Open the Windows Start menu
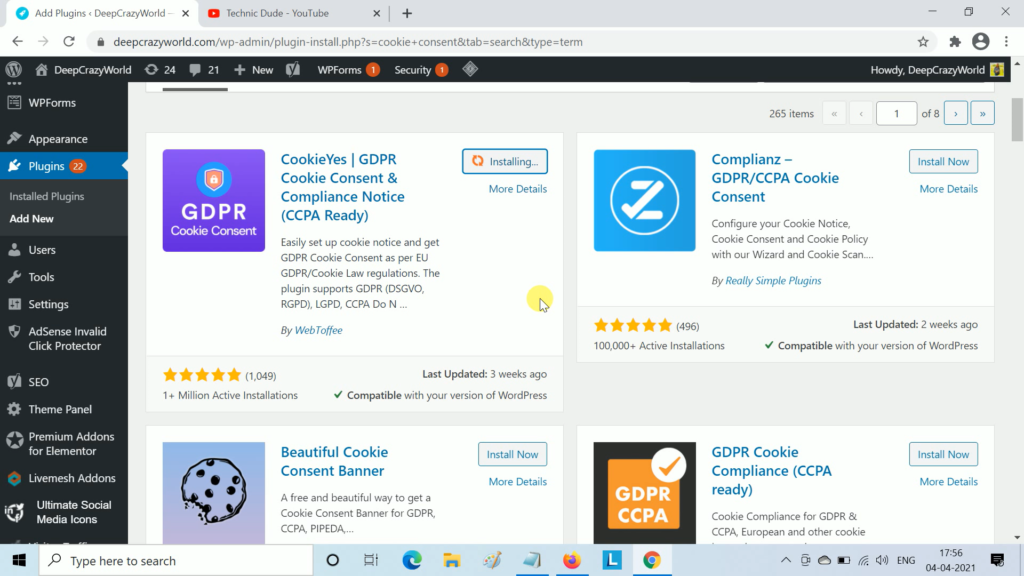The image size is (1024, 576). [19, 560]
